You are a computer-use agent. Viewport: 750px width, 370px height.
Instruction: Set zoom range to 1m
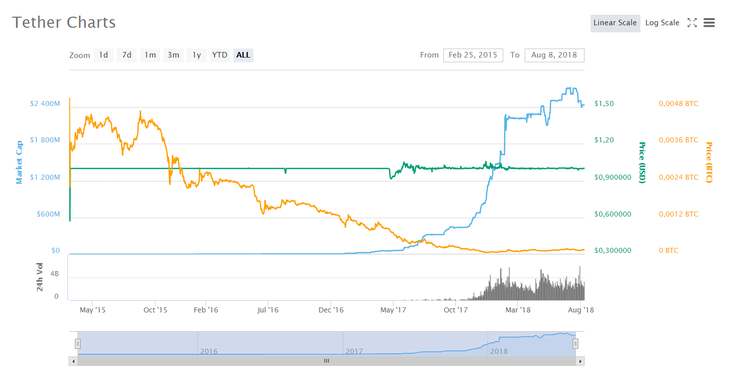pos(150,55)
